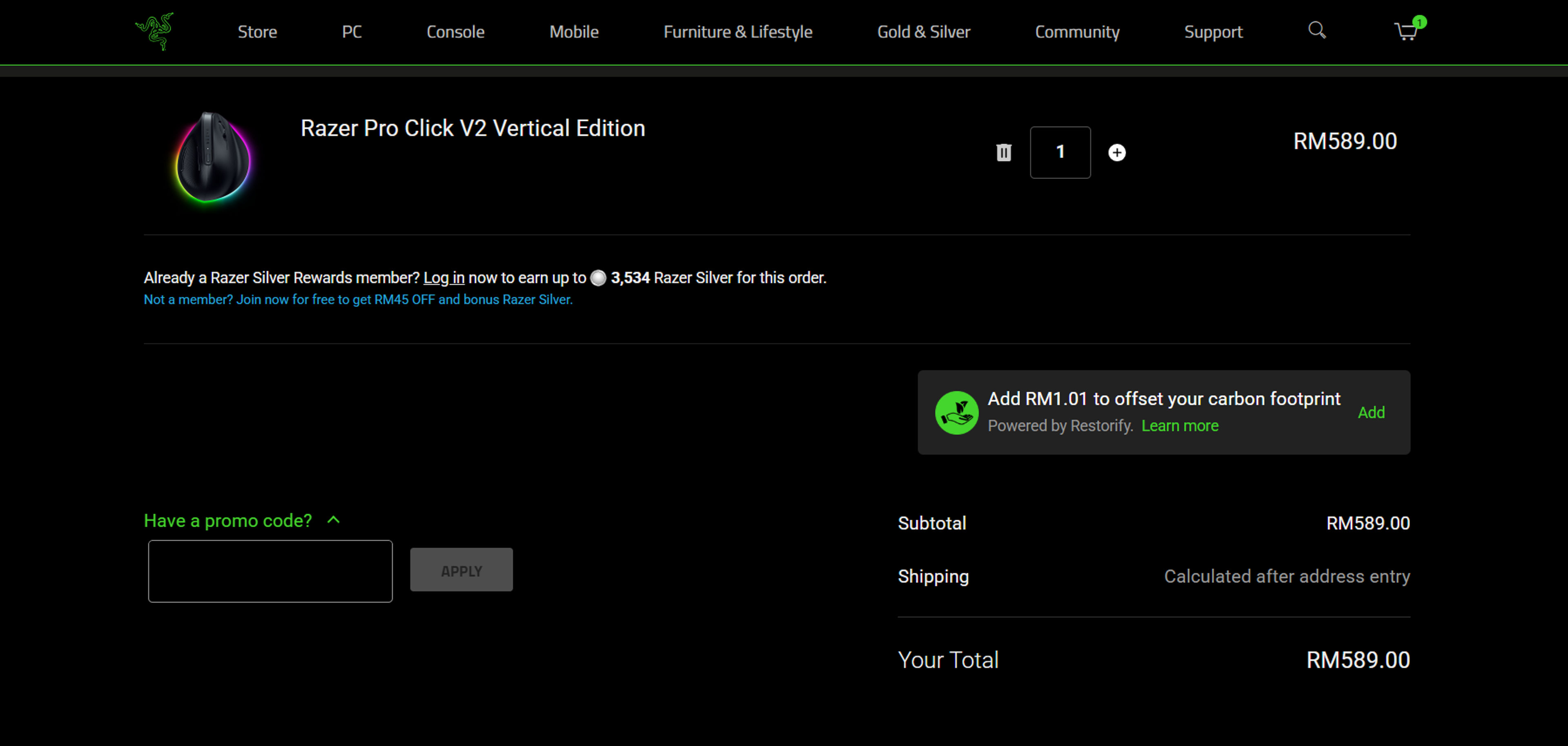
Task: Click the item price RM589.00
Action: pos(1345,141)
